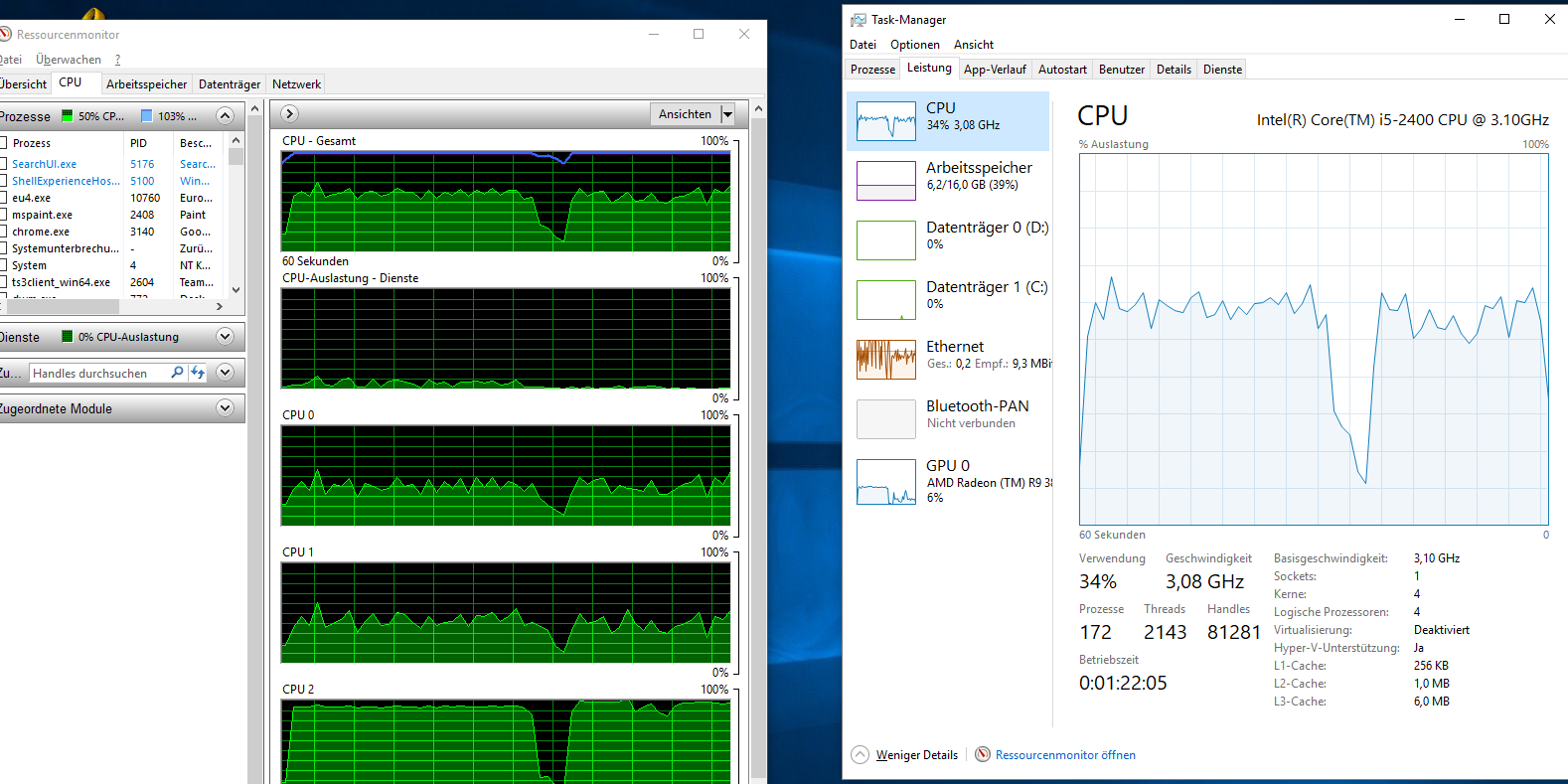Image resolution: width=1568 pixels, height=784 pixels.
Task: Click the Ressourcenmonitor öffnen gauge icon
Action: [x=983, y=755]
